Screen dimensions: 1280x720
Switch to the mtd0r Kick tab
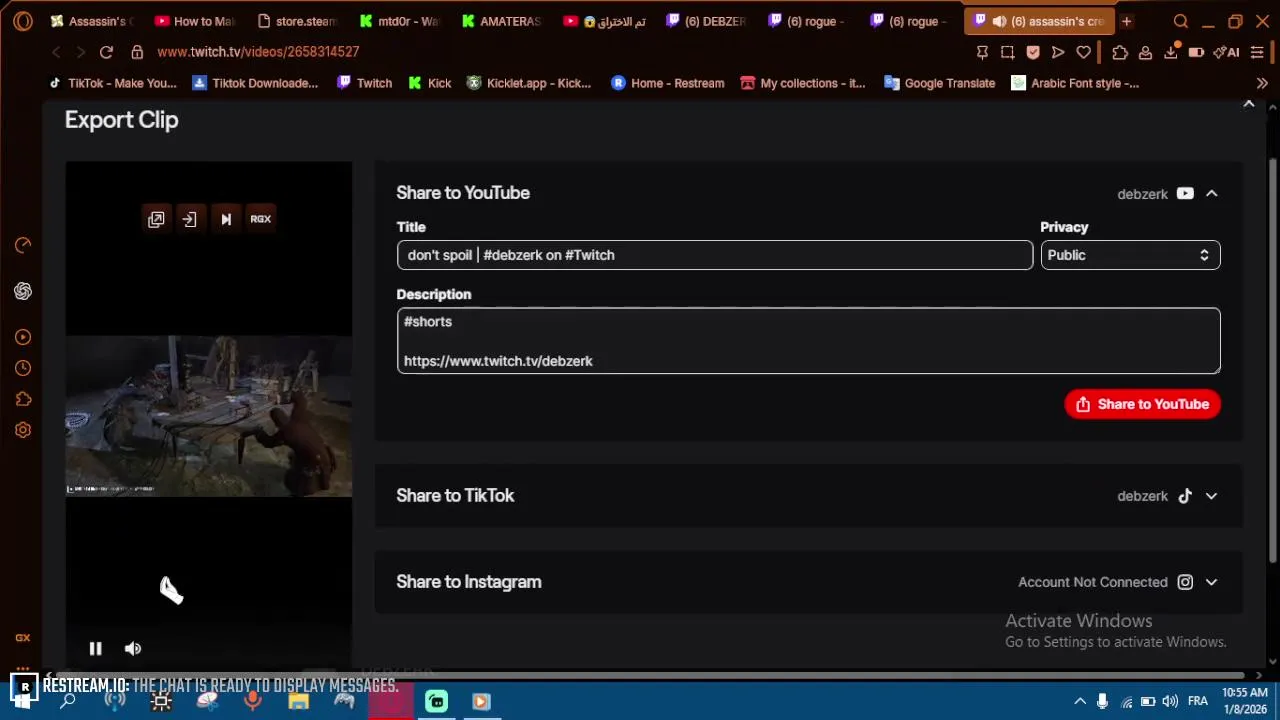click(x=400, y=21)
